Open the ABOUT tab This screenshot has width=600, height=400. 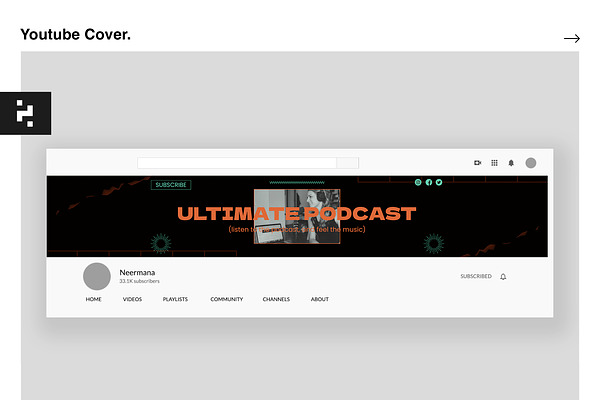pos(320,299)
